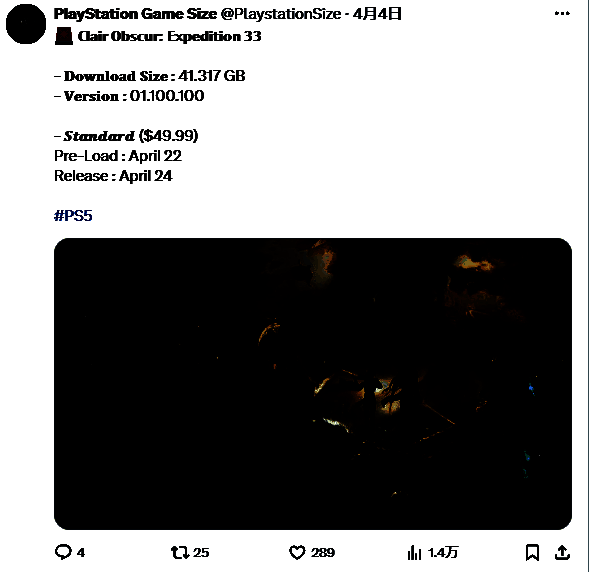
Task: Open the three-dot more options menu
Action: (562, 13)
